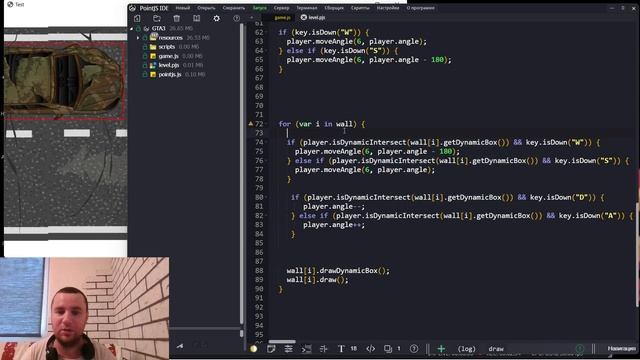
Task: Click the Навигация button at bottom right
Action: pyautogui.click(x=622, y=348)
